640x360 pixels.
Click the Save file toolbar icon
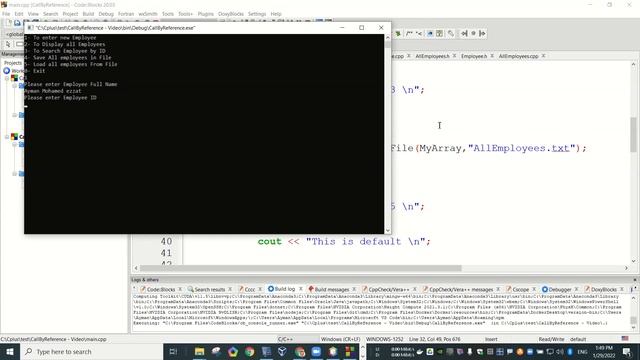click(x=17, y=23)
